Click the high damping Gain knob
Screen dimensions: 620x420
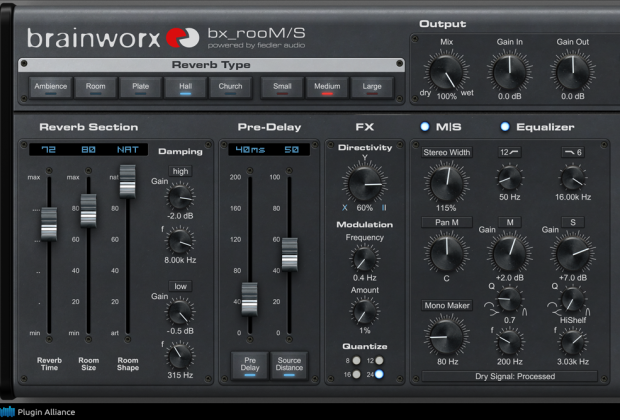point(180,197)
